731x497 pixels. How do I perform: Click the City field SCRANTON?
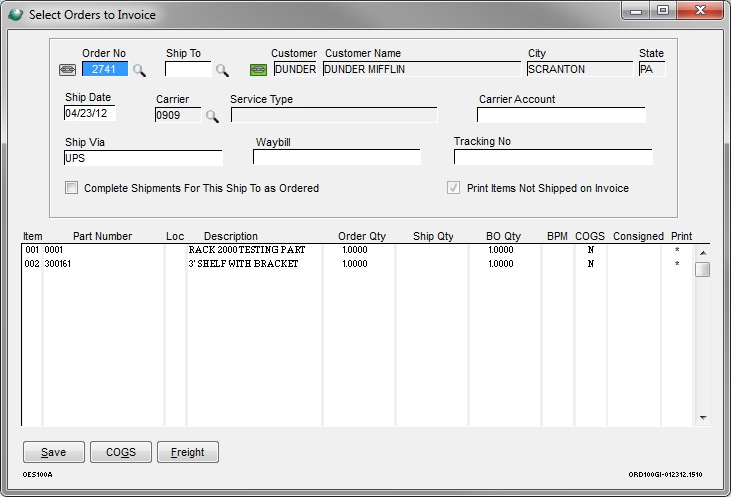580,69
